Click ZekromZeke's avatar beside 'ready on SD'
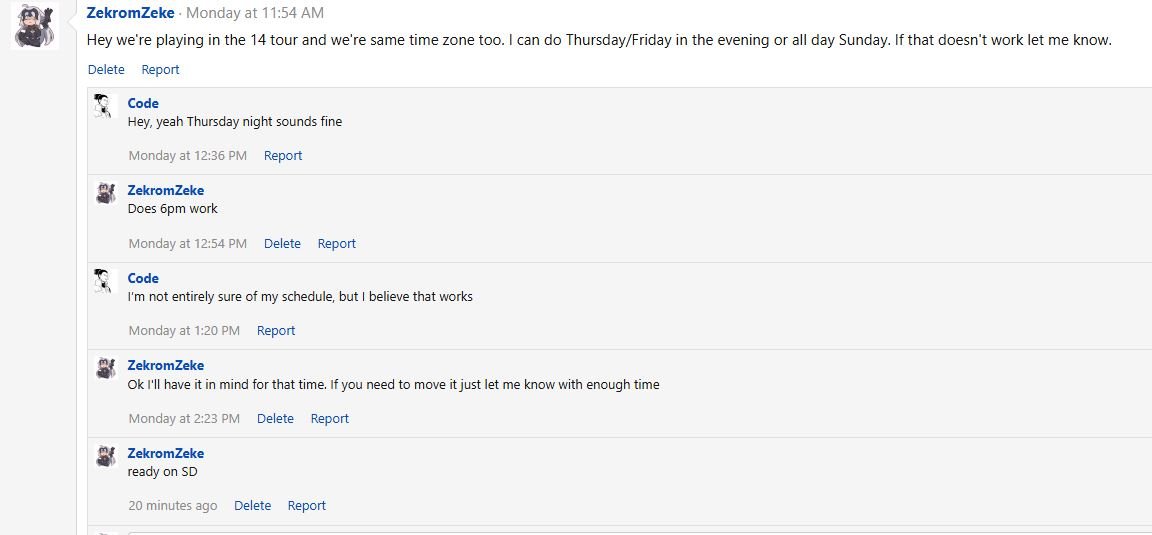Viewport: 1152px width, 535px height. coord(105,456)
